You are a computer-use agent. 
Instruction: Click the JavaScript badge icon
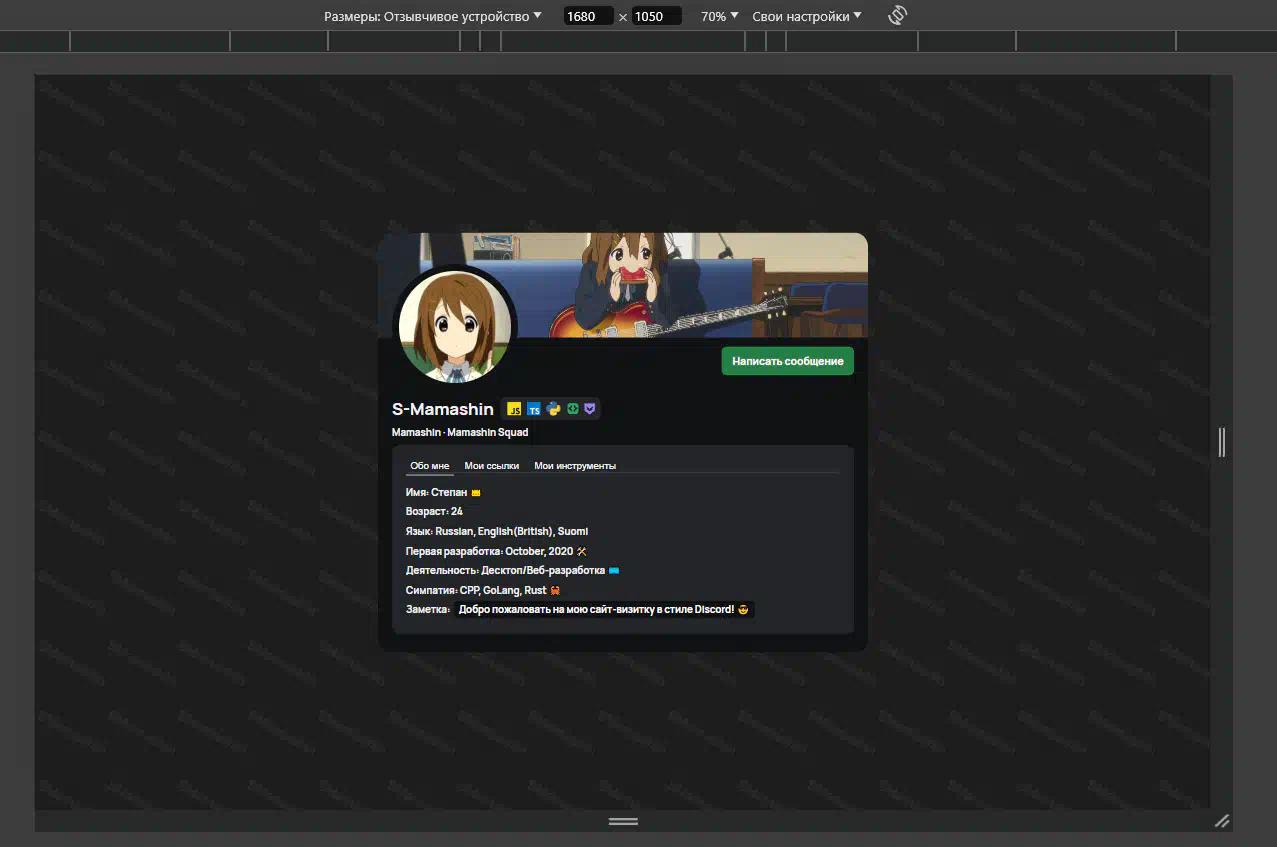coord(514,409)
